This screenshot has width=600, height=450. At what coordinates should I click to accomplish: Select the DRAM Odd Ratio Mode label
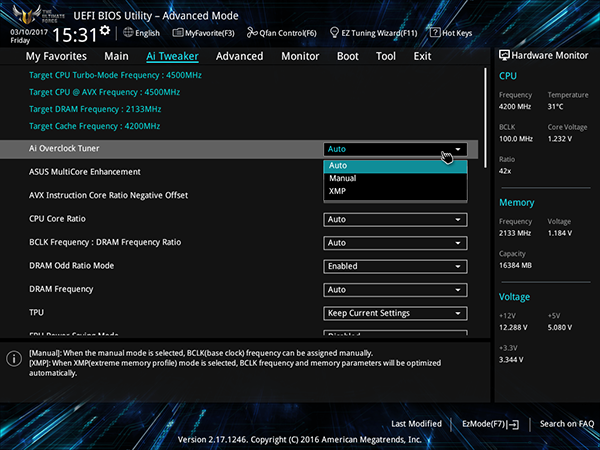click(72, 266)
